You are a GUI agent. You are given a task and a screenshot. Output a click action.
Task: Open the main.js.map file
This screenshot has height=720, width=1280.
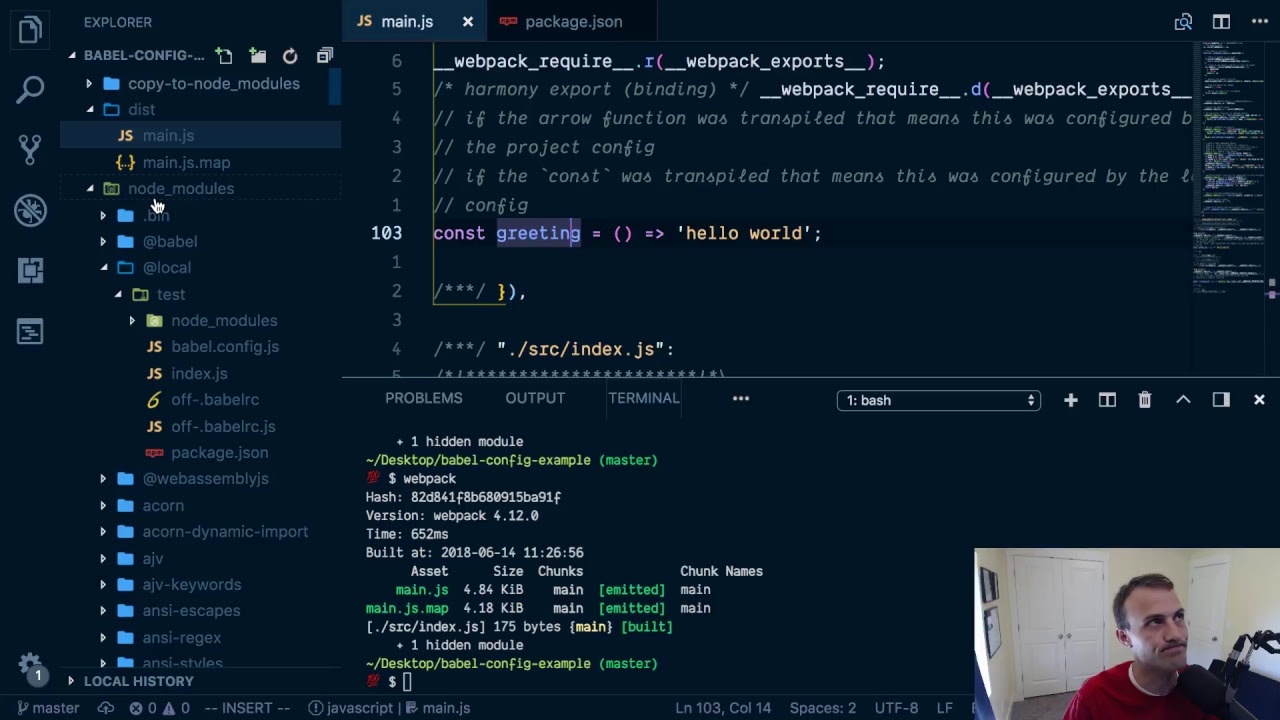point(200,162)
